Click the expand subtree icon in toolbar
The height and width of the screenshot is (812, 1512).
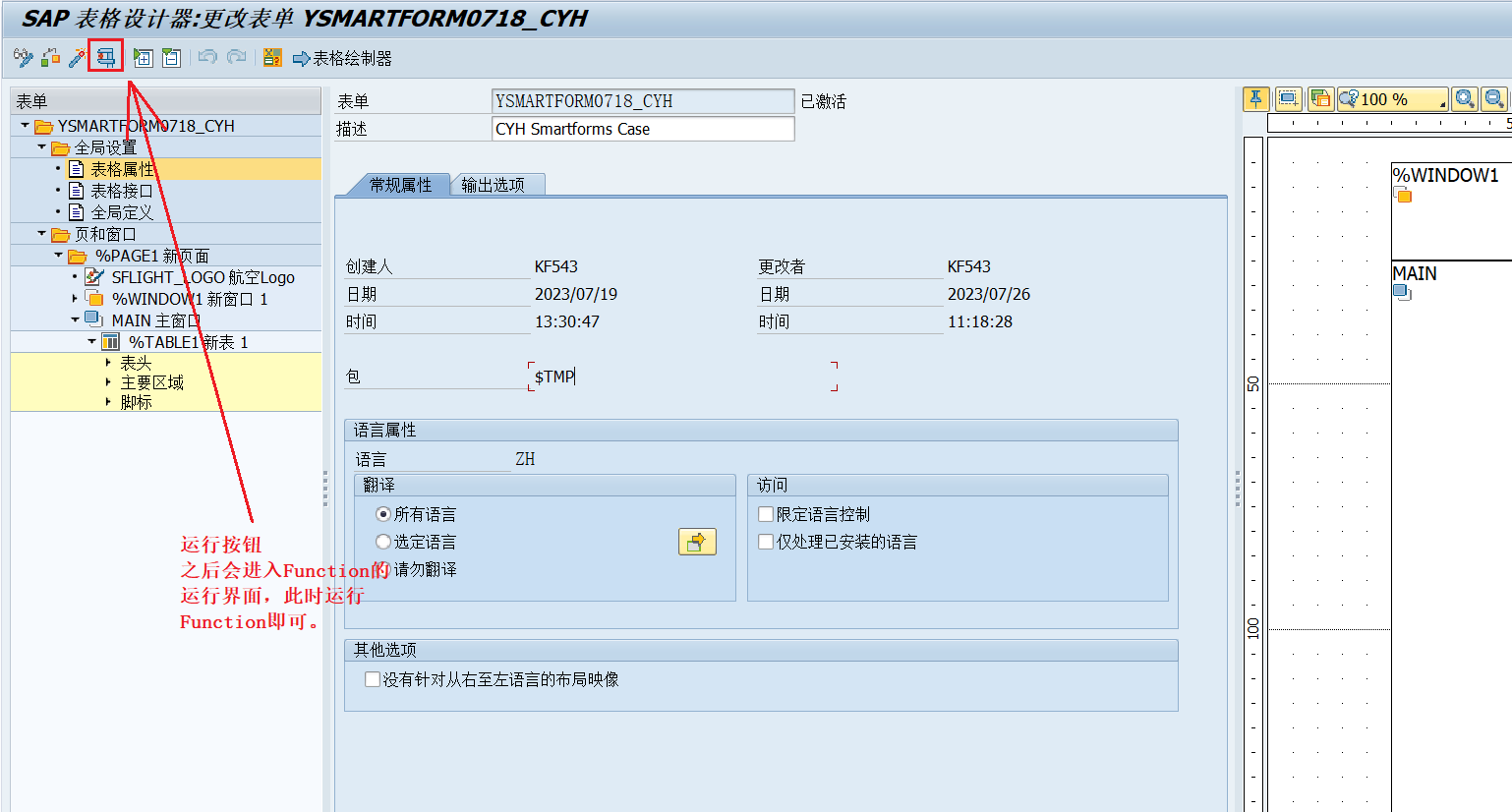144,58
